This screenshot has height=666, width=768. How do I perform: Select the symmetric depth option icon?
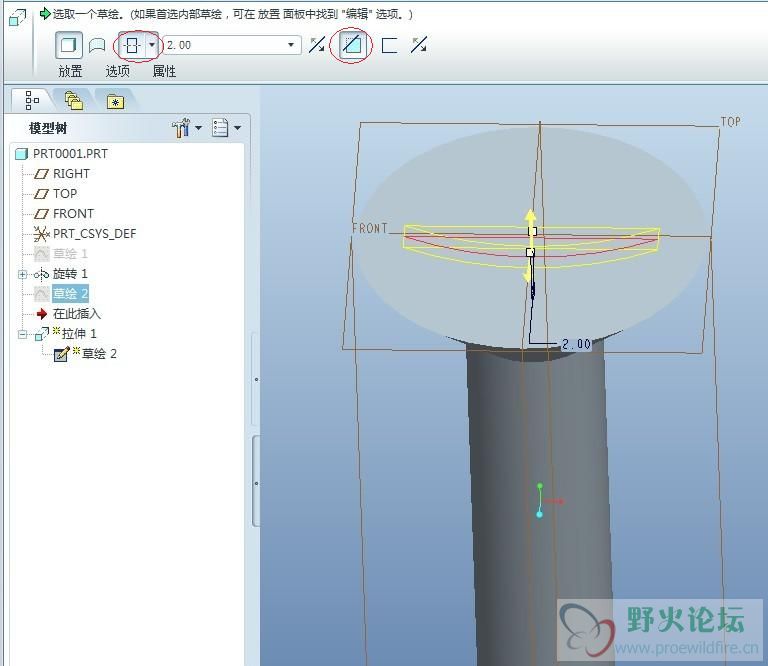click(132, 46)
